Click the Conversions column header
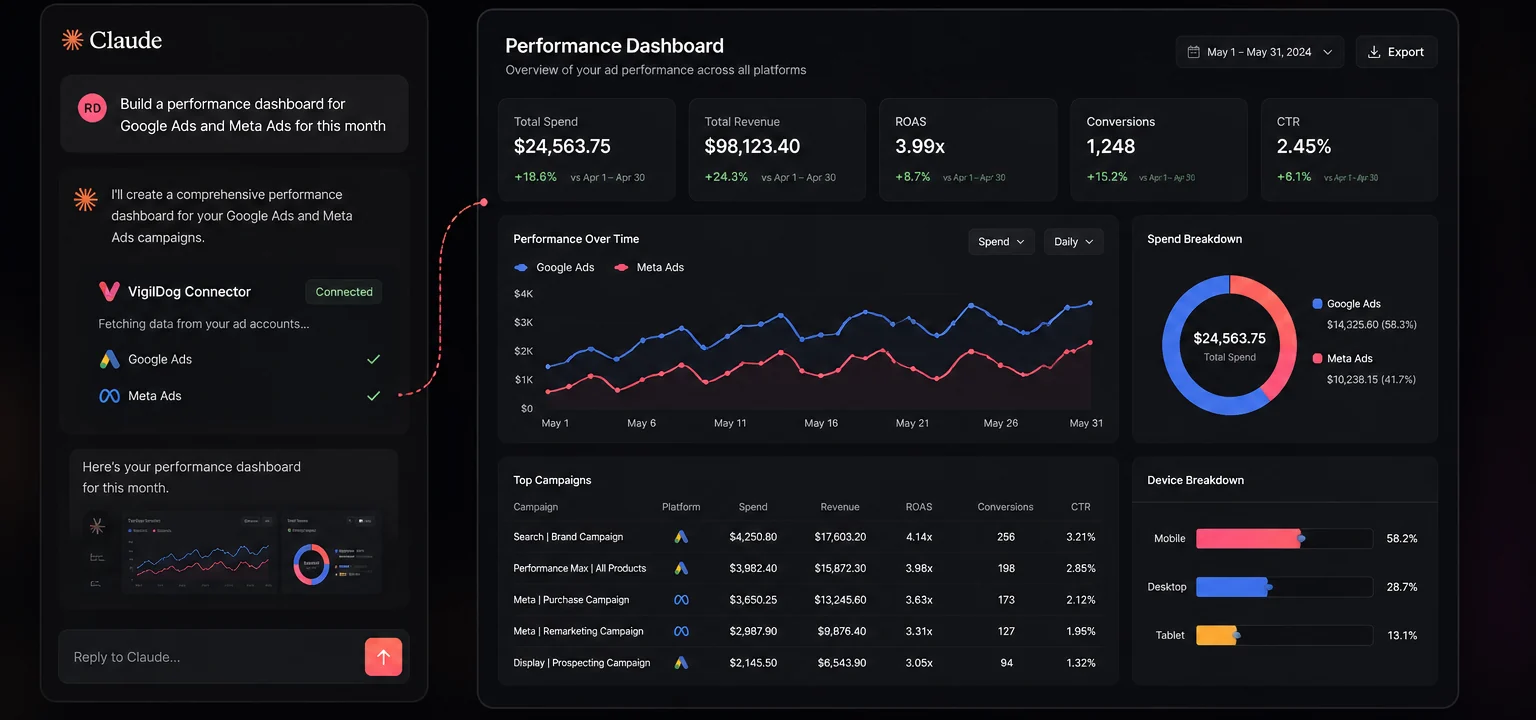Viewport: 1536px width, 720px height. tap(1005, 507)
